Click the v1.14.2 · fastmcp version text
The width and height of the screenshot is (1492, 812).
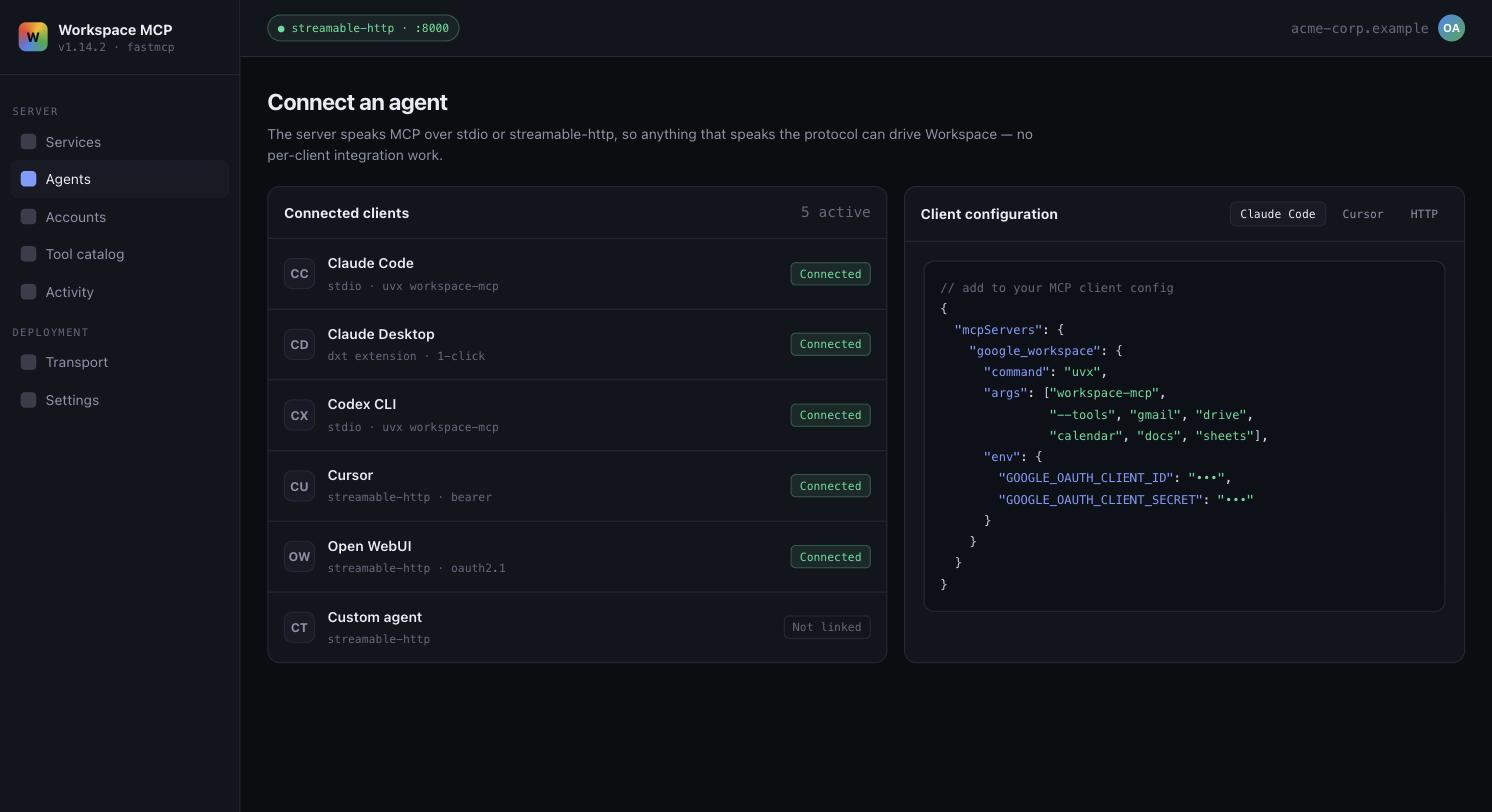(116, 47)
